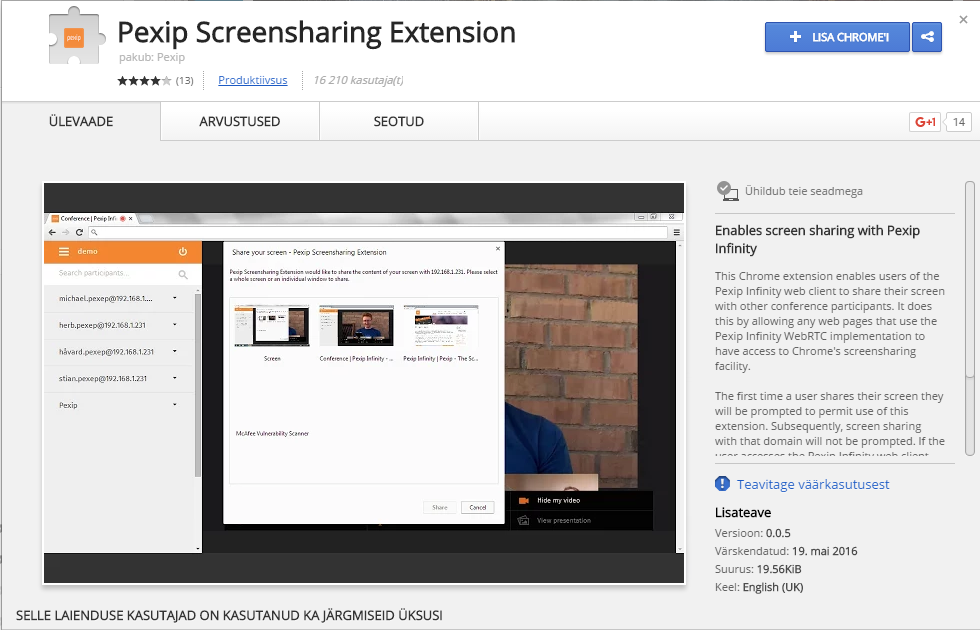Open the Produktiivsus category link
Image resolution: width=980 pixels, height=630 pixels.
[x=252, y=80]
